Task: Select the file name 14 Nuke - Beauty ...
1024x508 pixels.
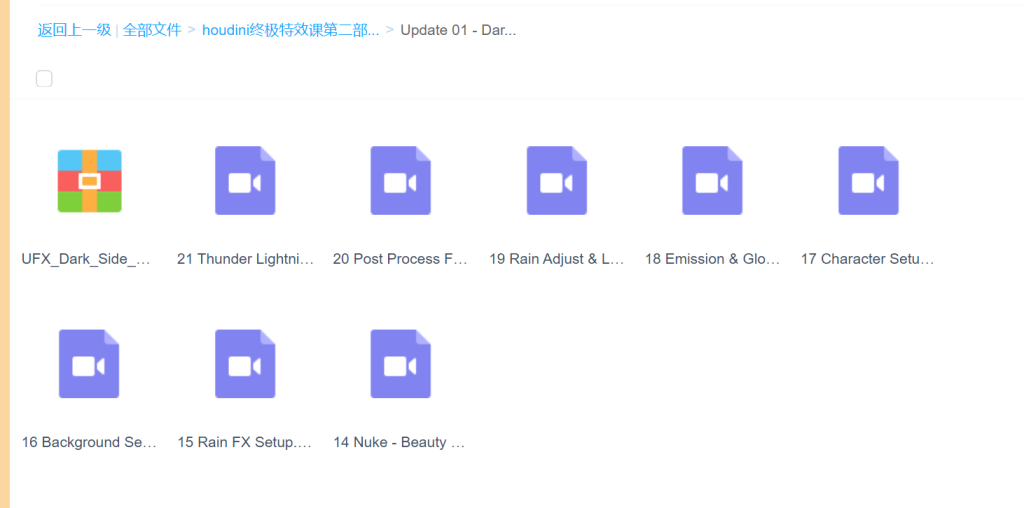Action: (399, 443)
